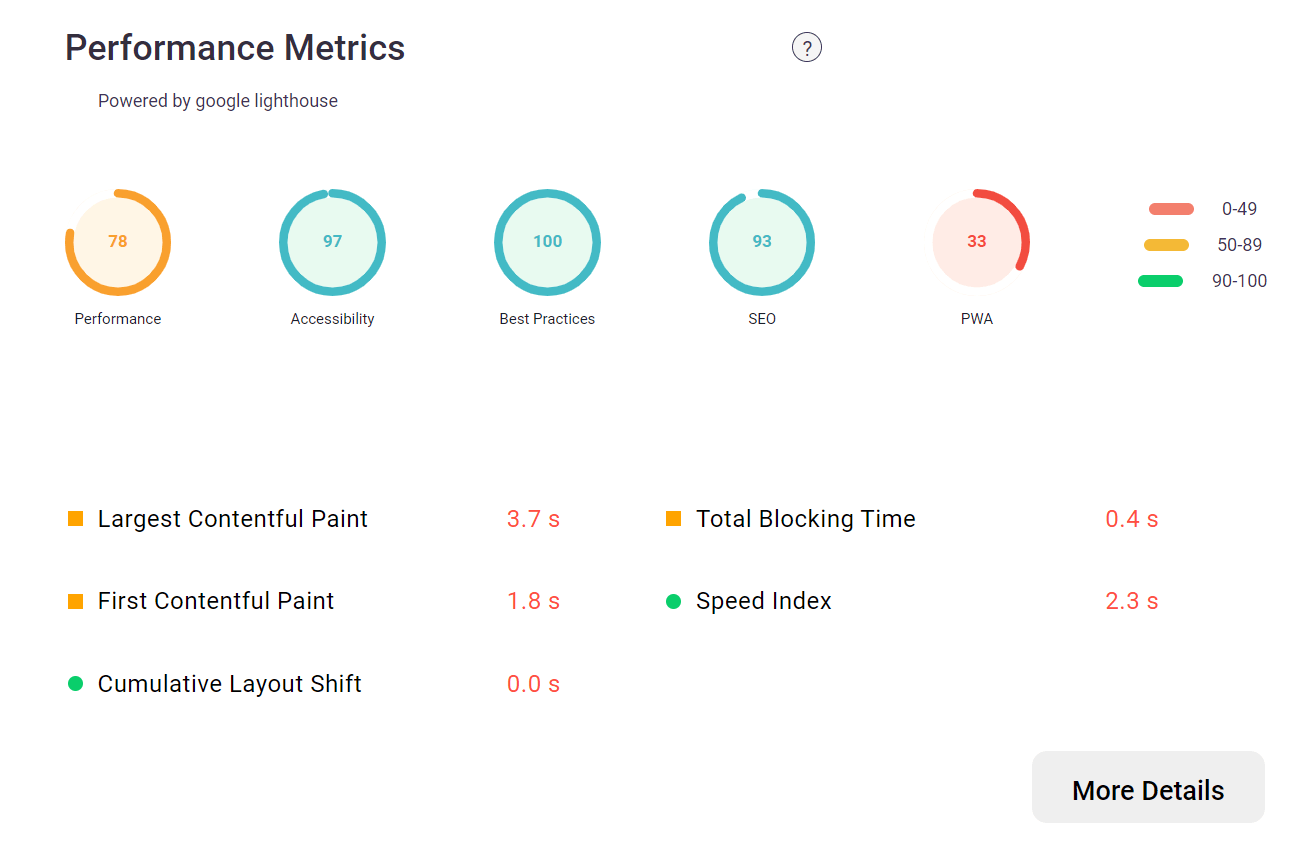Click the orange square beside Largest Contentful Paint
Screen dimensions: 1310x845
75,518
